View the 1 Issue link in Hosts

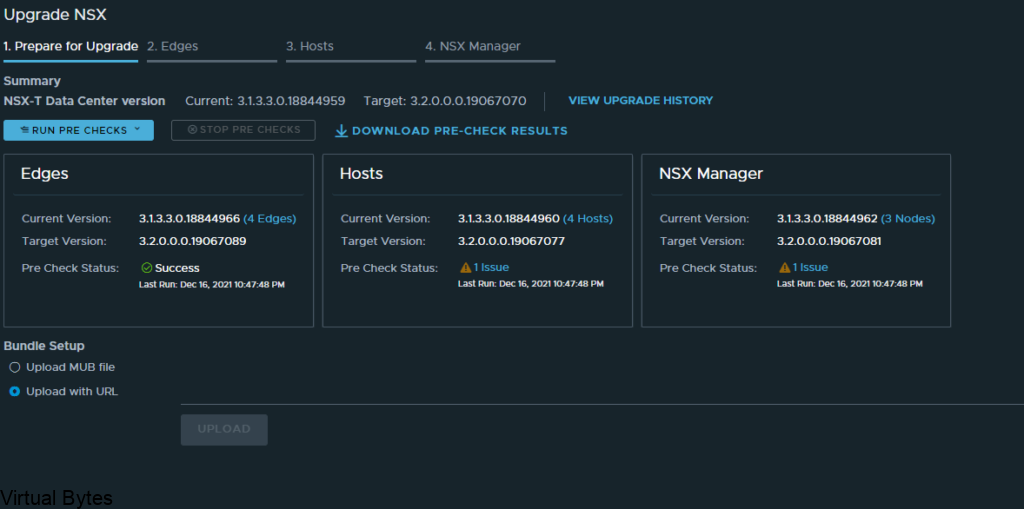491,267
